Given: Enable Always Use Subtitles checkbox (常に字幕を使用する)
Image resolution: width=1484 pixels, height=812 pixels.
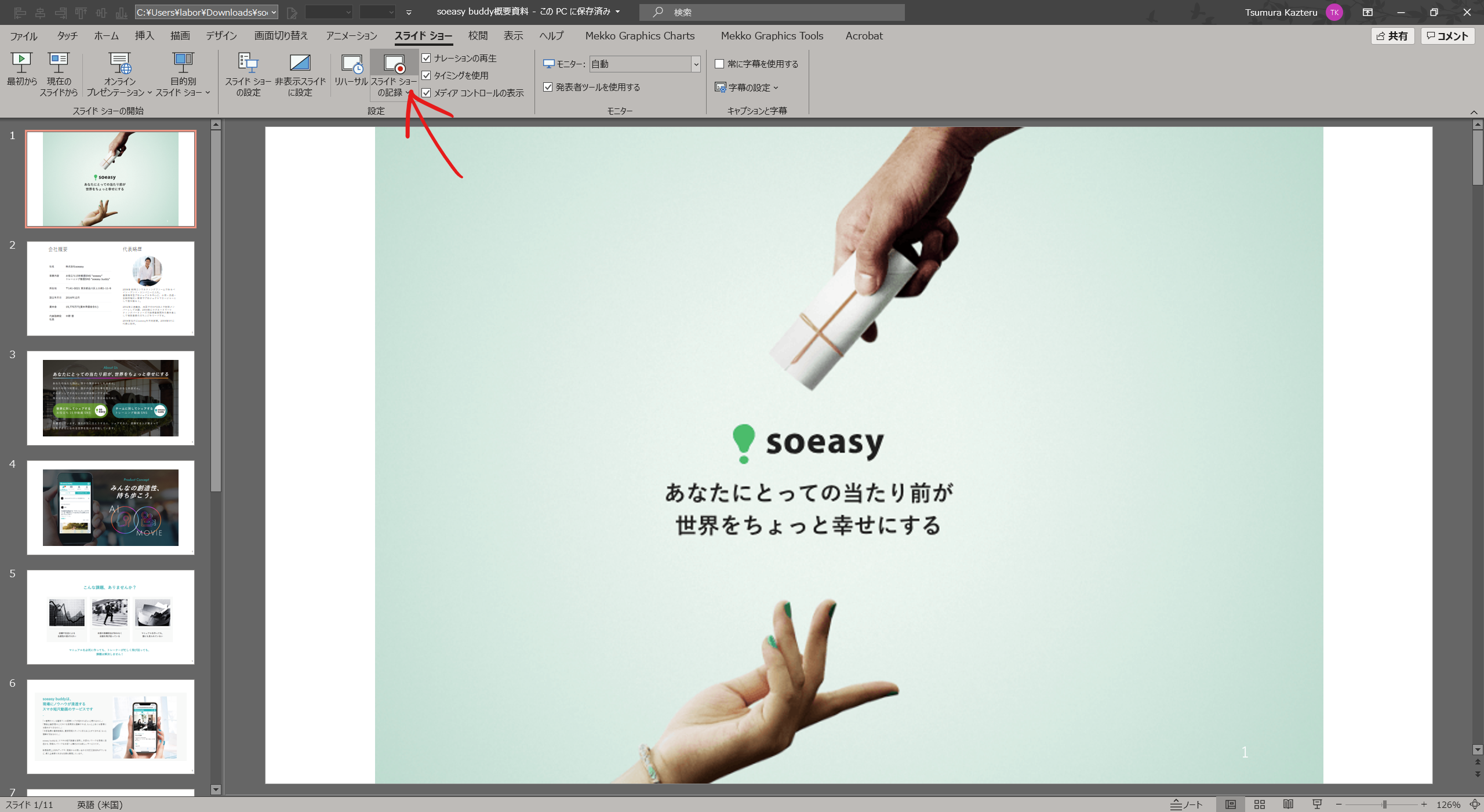Looking at the screenshot, I should [719, 64].
